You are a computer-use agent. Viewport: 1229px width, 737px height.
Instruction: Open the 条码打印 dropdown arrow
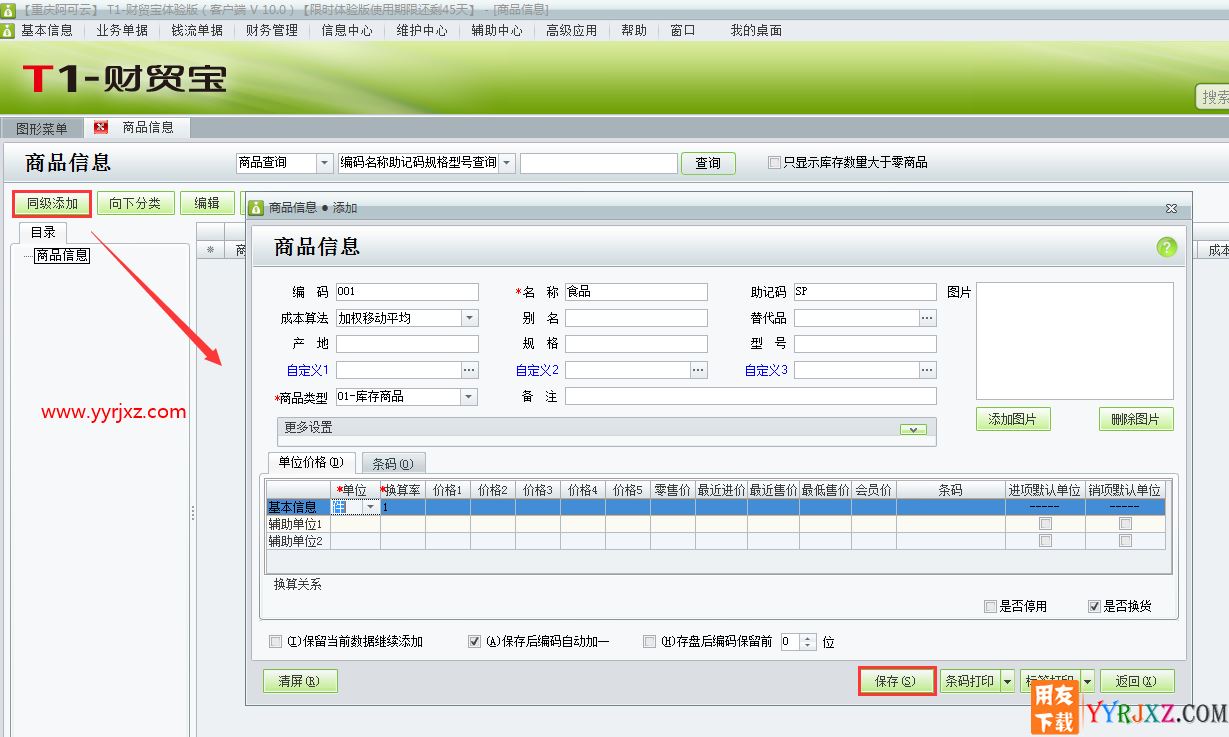1007,681
